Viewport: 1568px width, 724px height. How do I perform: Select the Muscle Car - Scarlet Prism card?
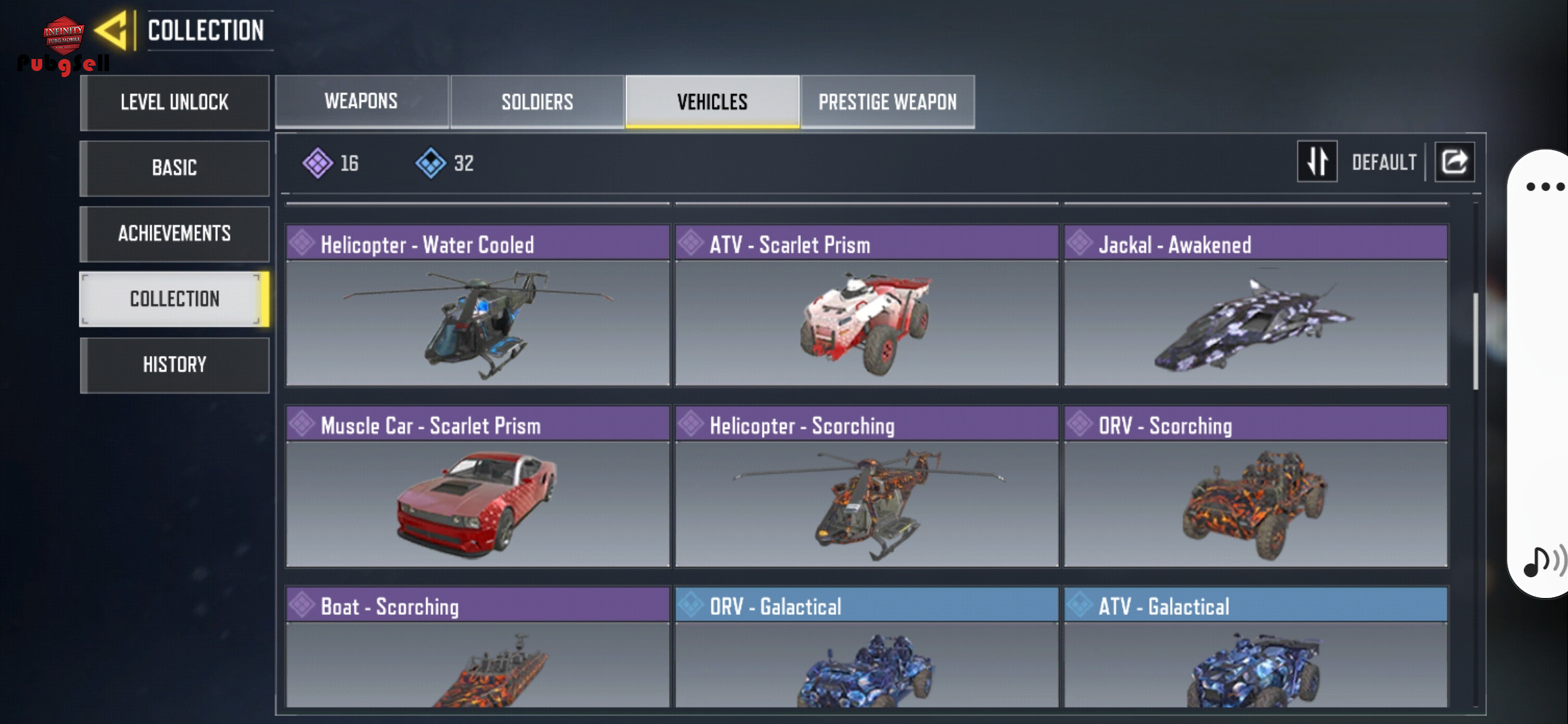coord(478,486)
